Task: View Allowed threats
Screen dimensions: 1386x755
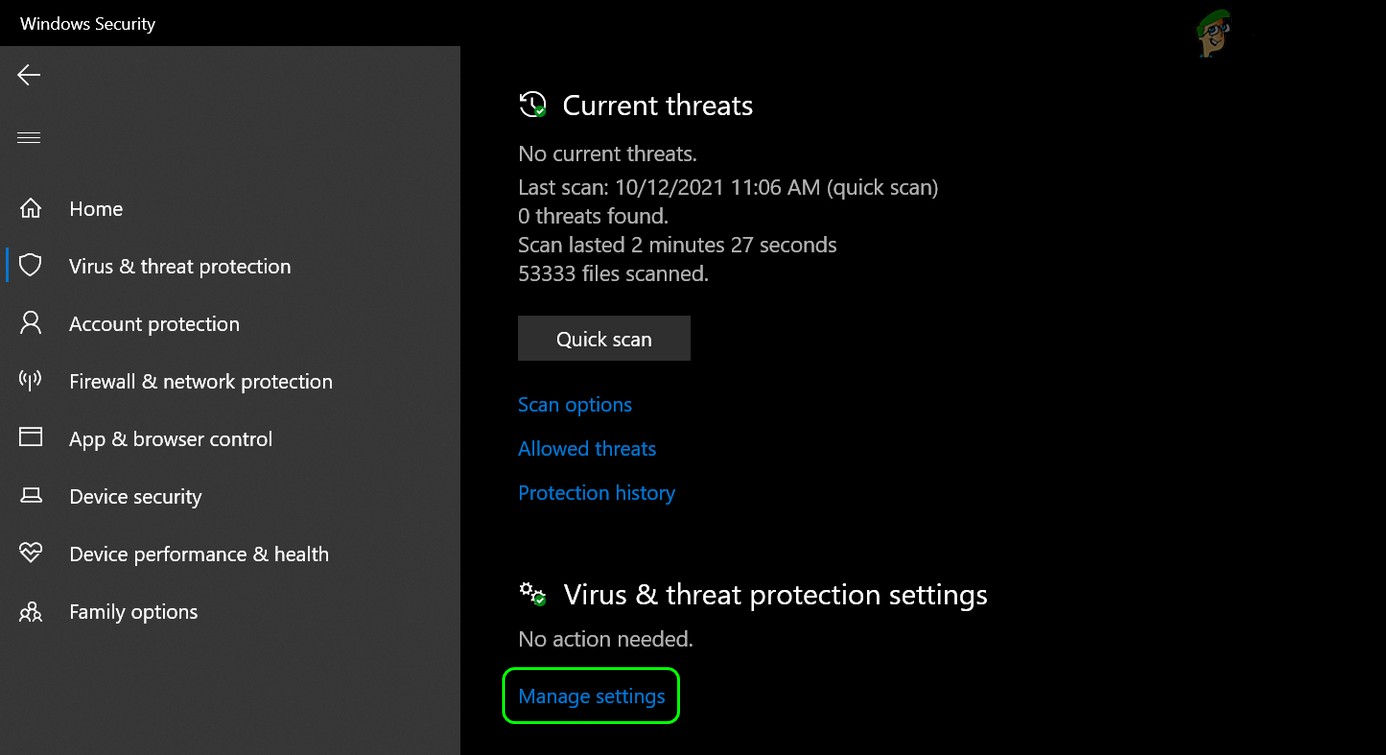Action: (x=587, y=448)
